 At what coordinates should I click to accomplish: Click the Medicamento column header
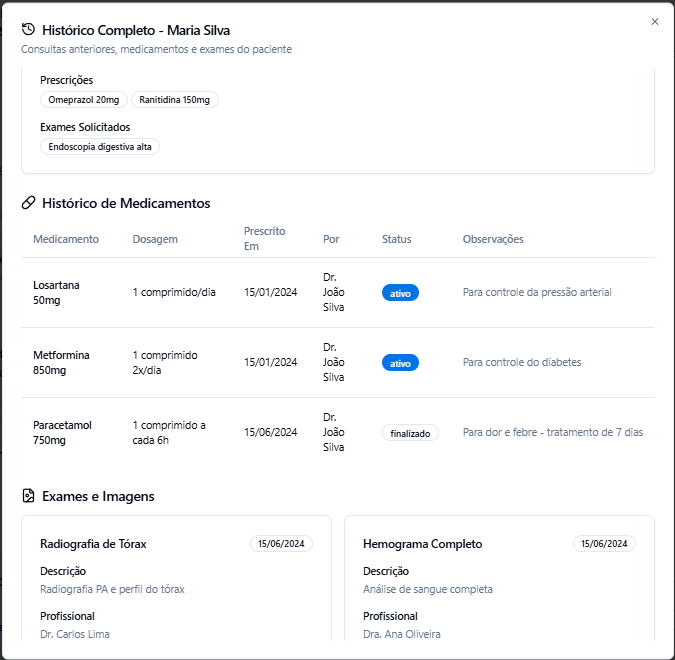point(66,239)
